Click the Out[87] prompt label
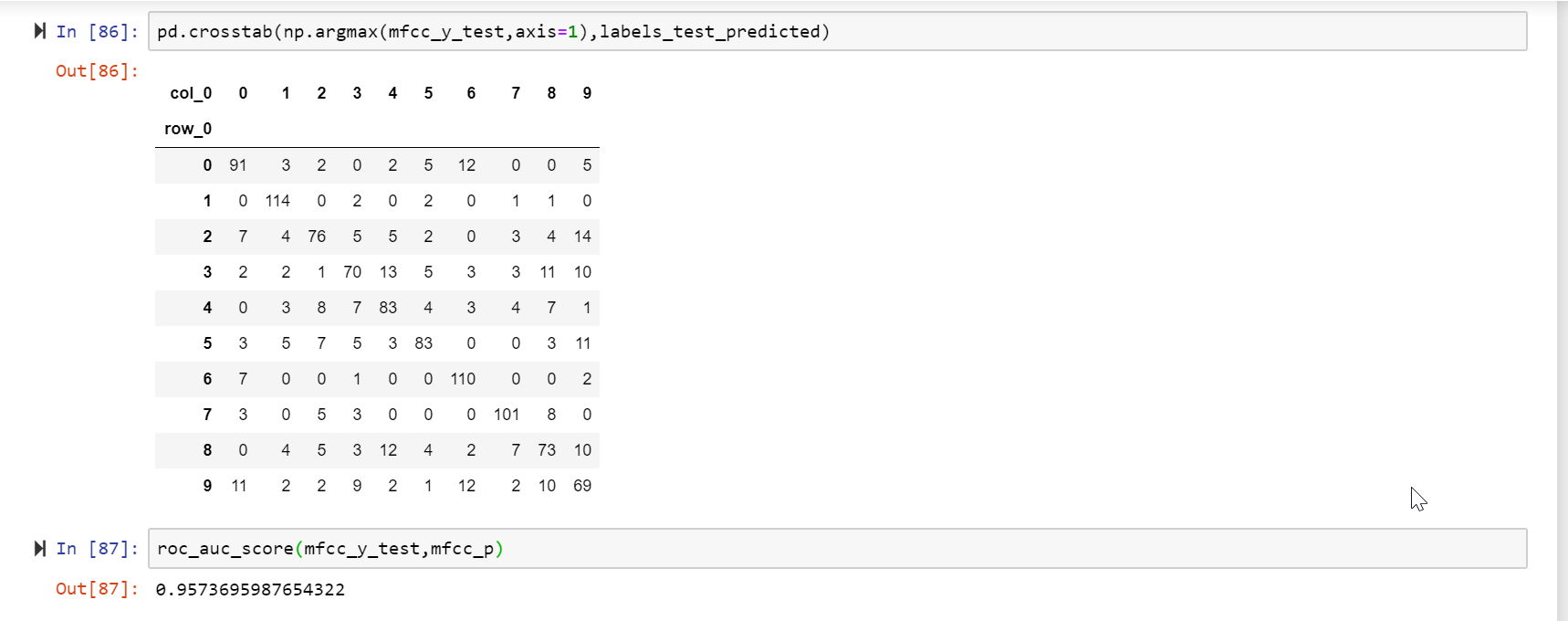The image size is (1568, 621). [x=98, y=589]
